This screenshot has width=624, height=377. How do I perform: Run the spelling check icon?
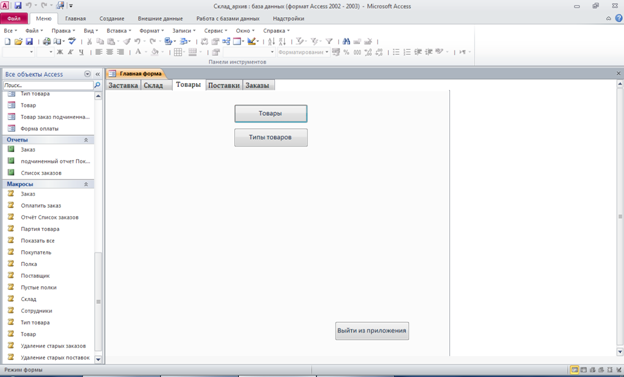(x=72, y=41)
